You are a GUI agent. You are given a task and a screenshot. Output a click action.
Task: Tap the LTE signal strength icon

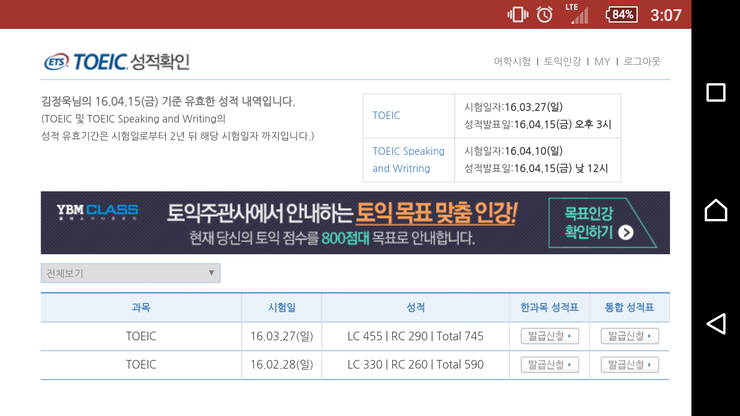click(578, 14)
